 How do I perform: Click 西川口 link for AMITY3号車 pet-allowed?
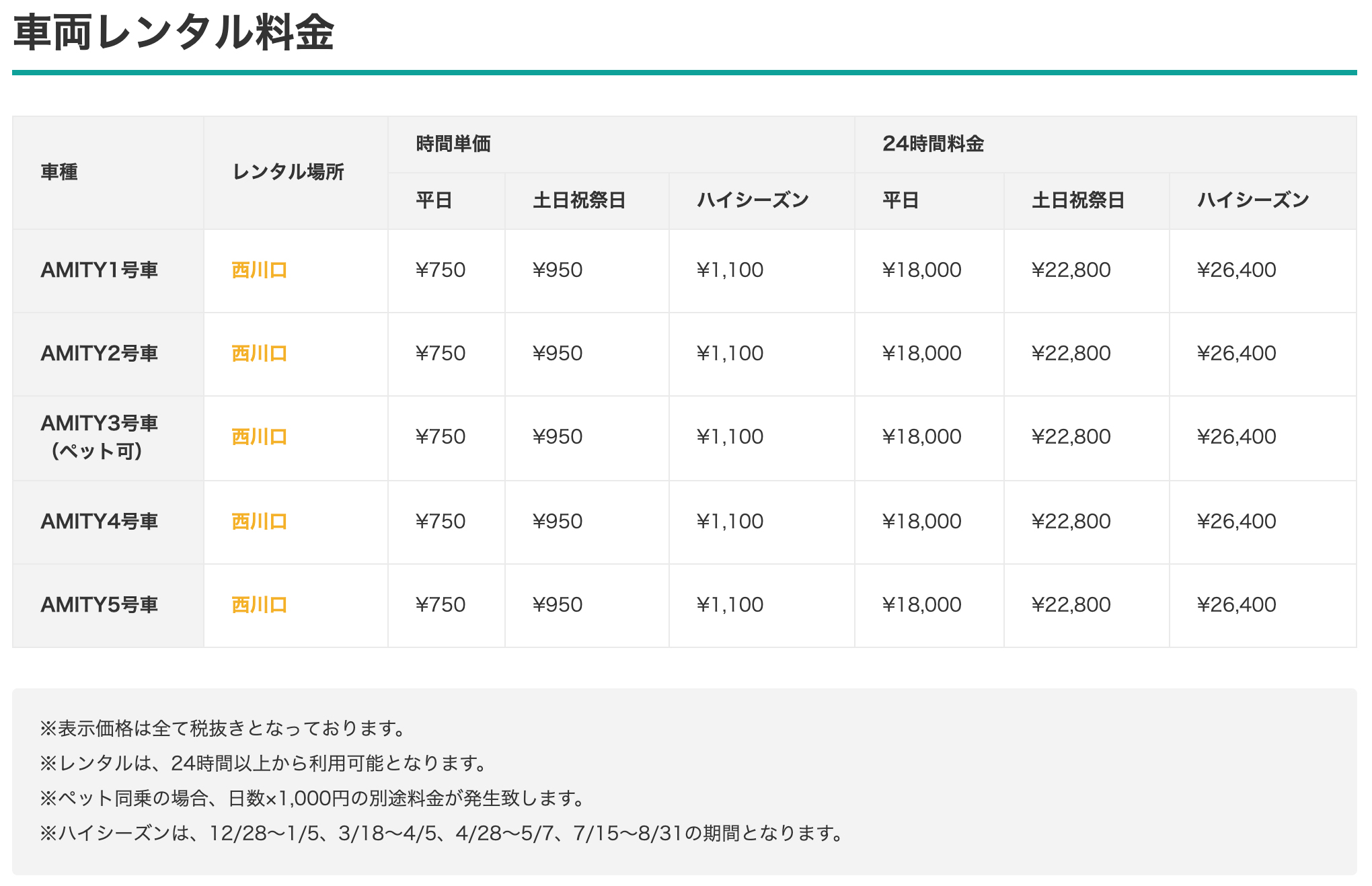(259, 437)
